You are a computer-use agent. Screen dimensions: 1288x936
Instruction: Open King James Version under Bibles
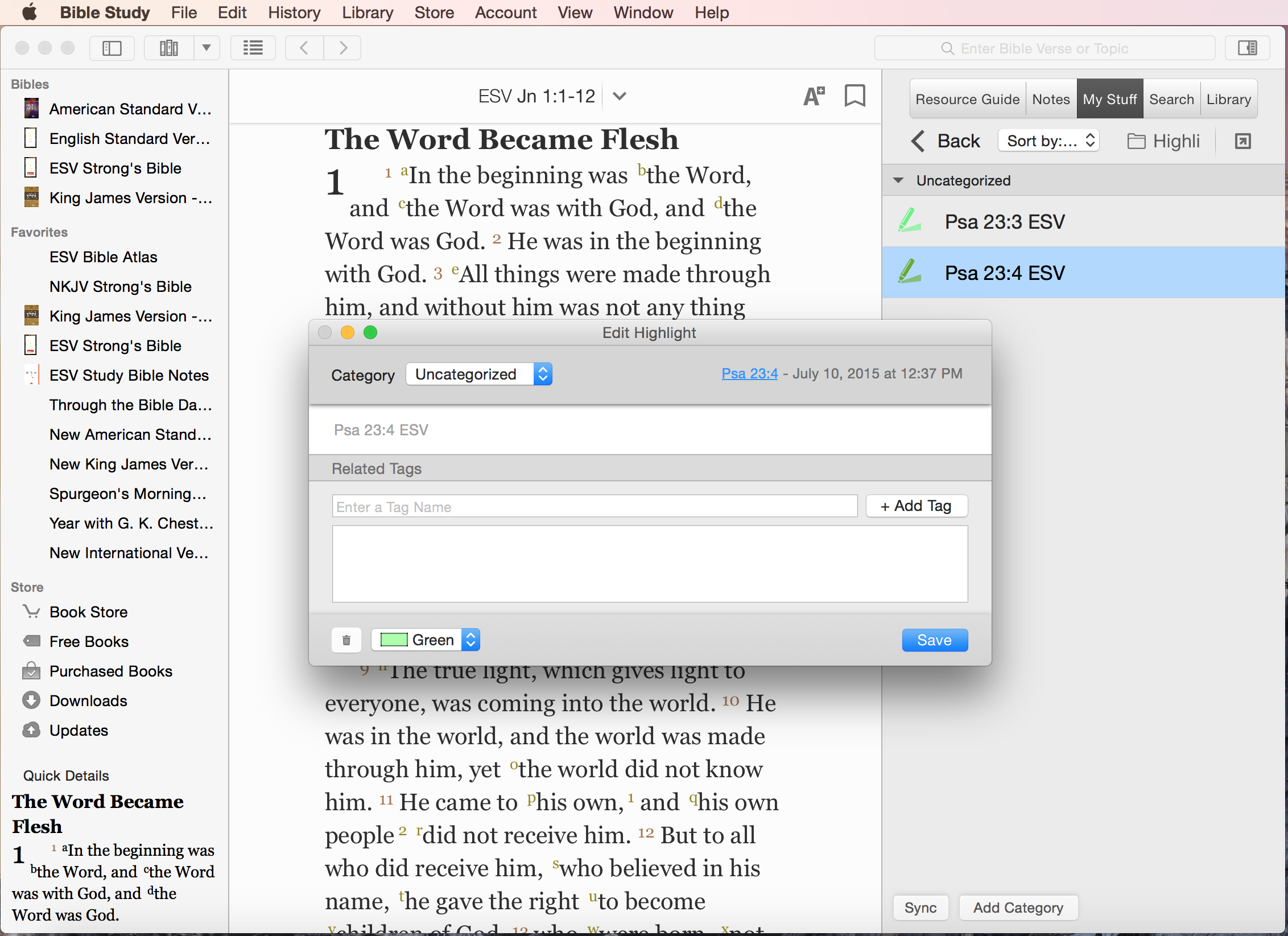click(x=130, y=197)
